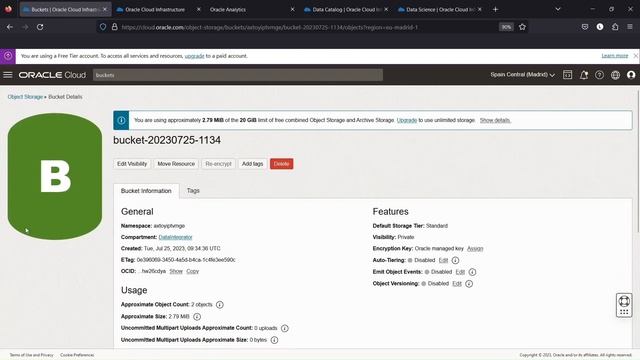Open a new browser tab with plus button
This screenshot has width=640, height=360.
point(496,9)
